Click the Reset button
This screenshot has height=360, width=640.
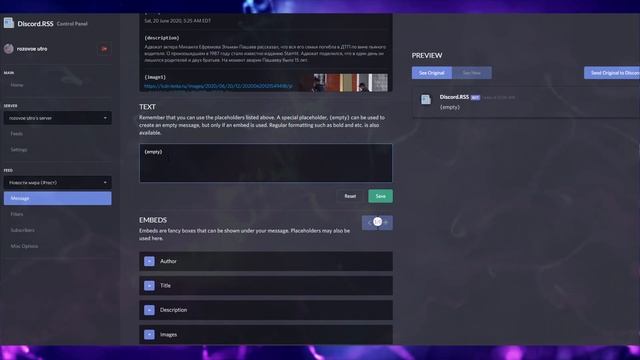350,196
